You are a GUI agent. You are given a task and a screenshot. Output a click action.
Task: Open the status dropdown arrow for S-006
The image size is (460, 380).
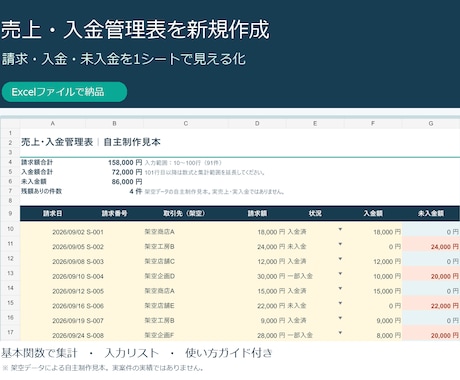click(340, 303)
